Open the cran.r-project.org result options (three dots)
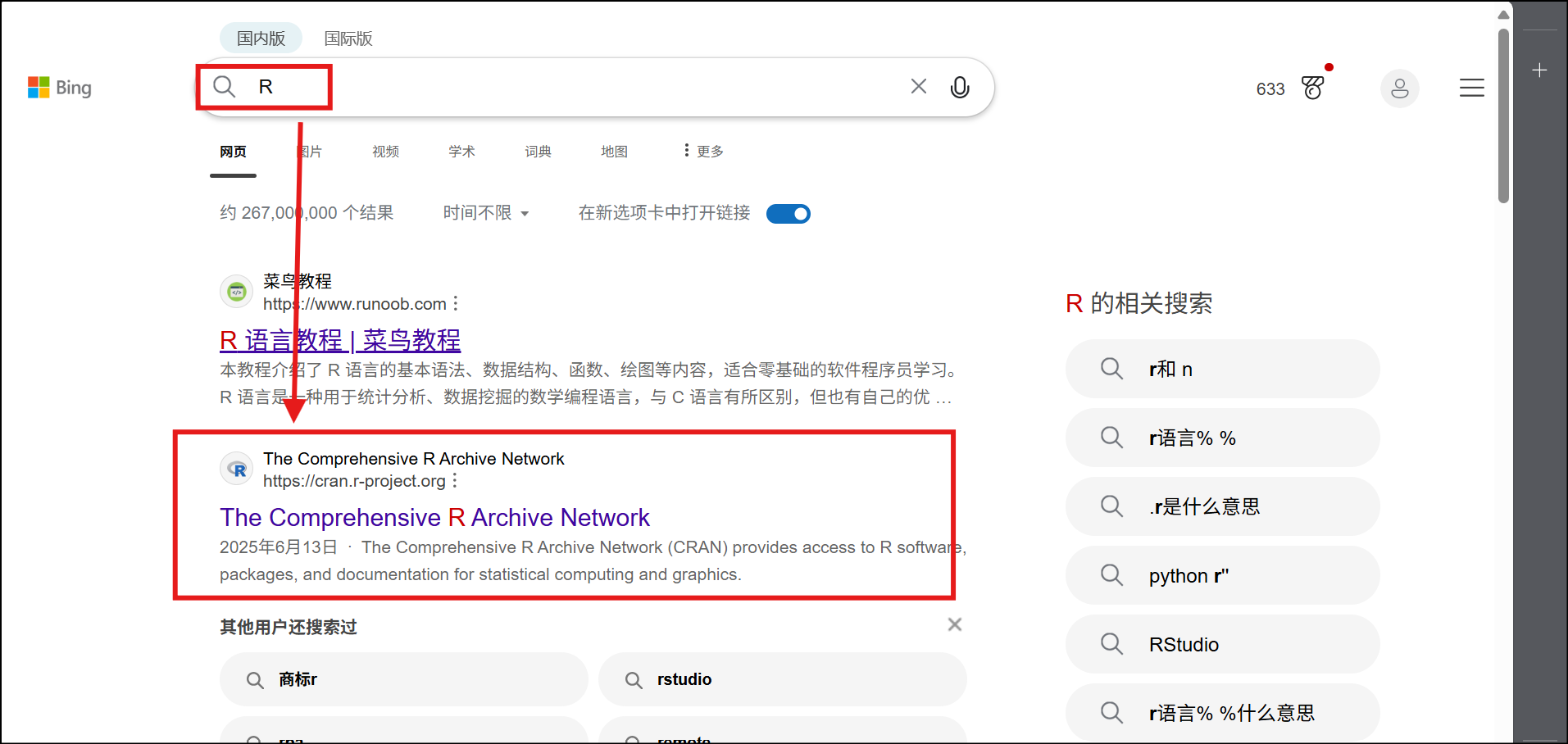The height and width of the screenshot is (744, 1568). tap(455, 480)
